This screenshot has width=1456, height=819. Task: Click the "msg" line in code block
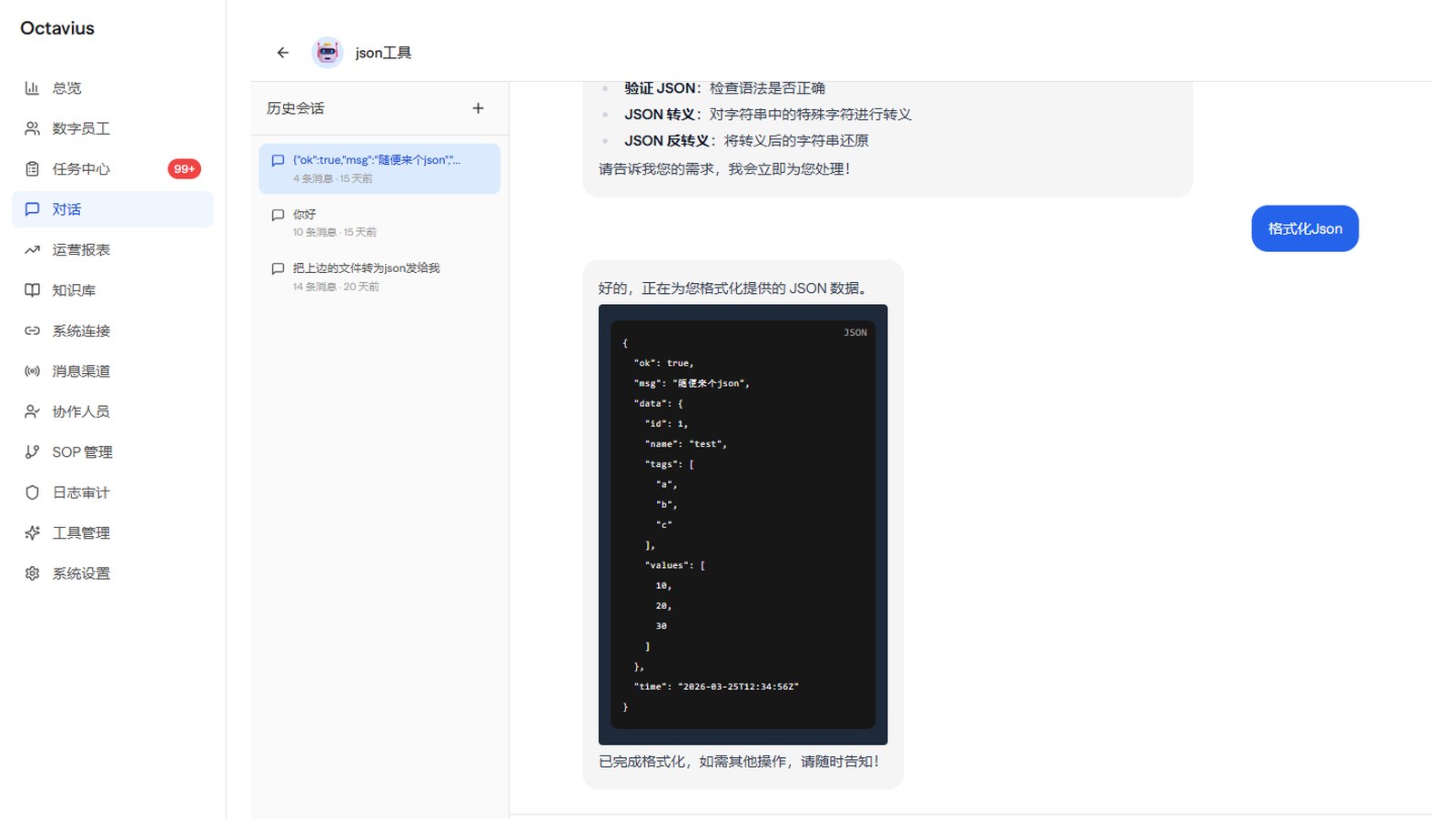(692, 384)
